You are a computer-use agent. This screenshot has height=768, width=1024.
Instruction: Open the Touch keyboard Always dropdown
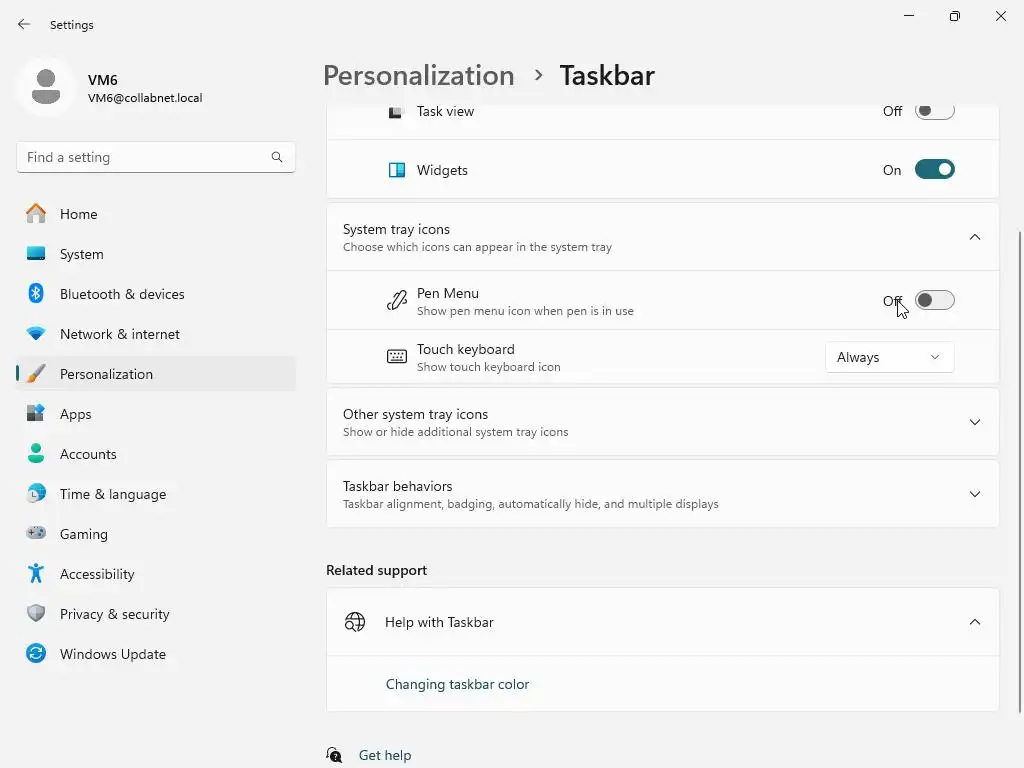coord(889,357)
